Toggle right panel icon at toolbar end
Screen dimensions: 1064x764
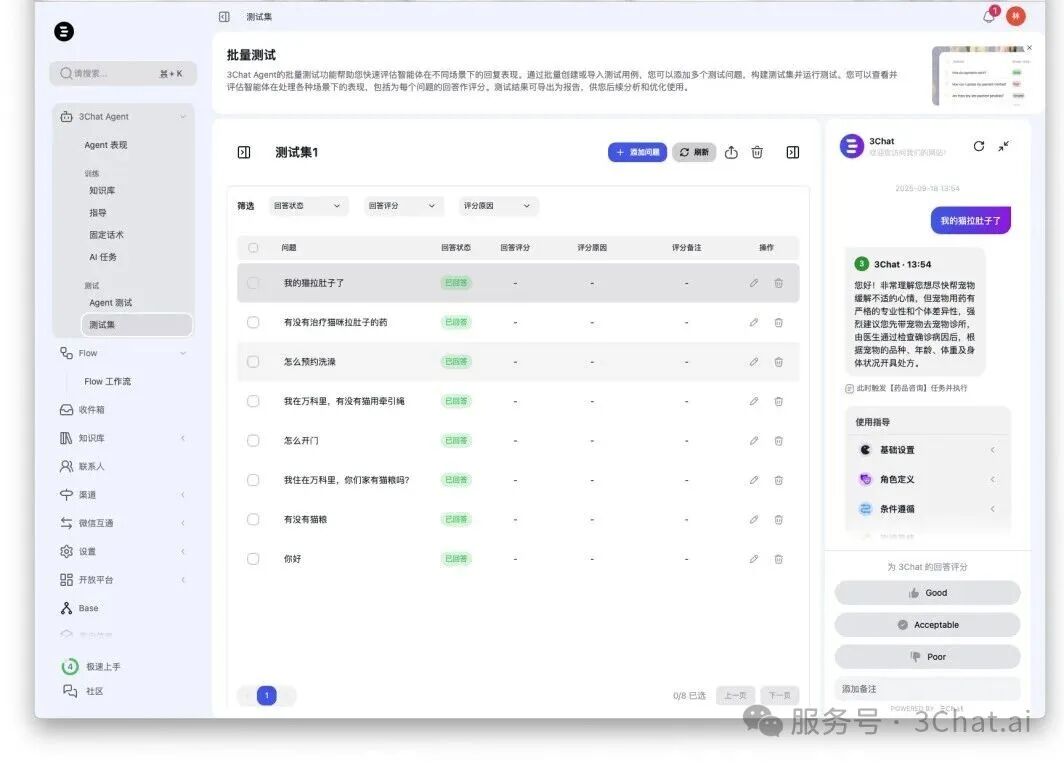click(793, 152)
